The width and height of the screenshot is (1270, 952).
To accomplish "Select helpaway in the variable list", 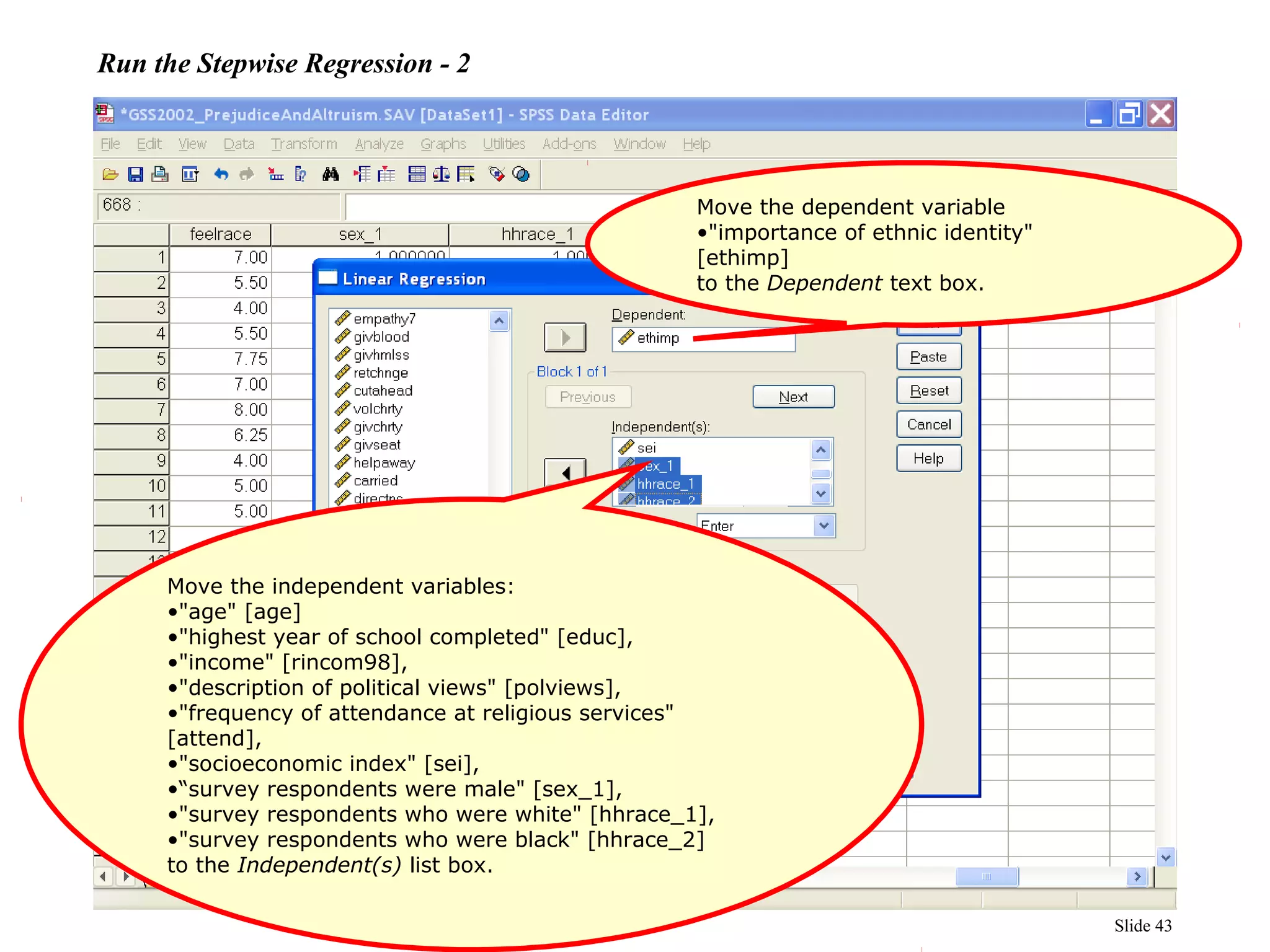I will pyautogui.click(x=375, y=462).
